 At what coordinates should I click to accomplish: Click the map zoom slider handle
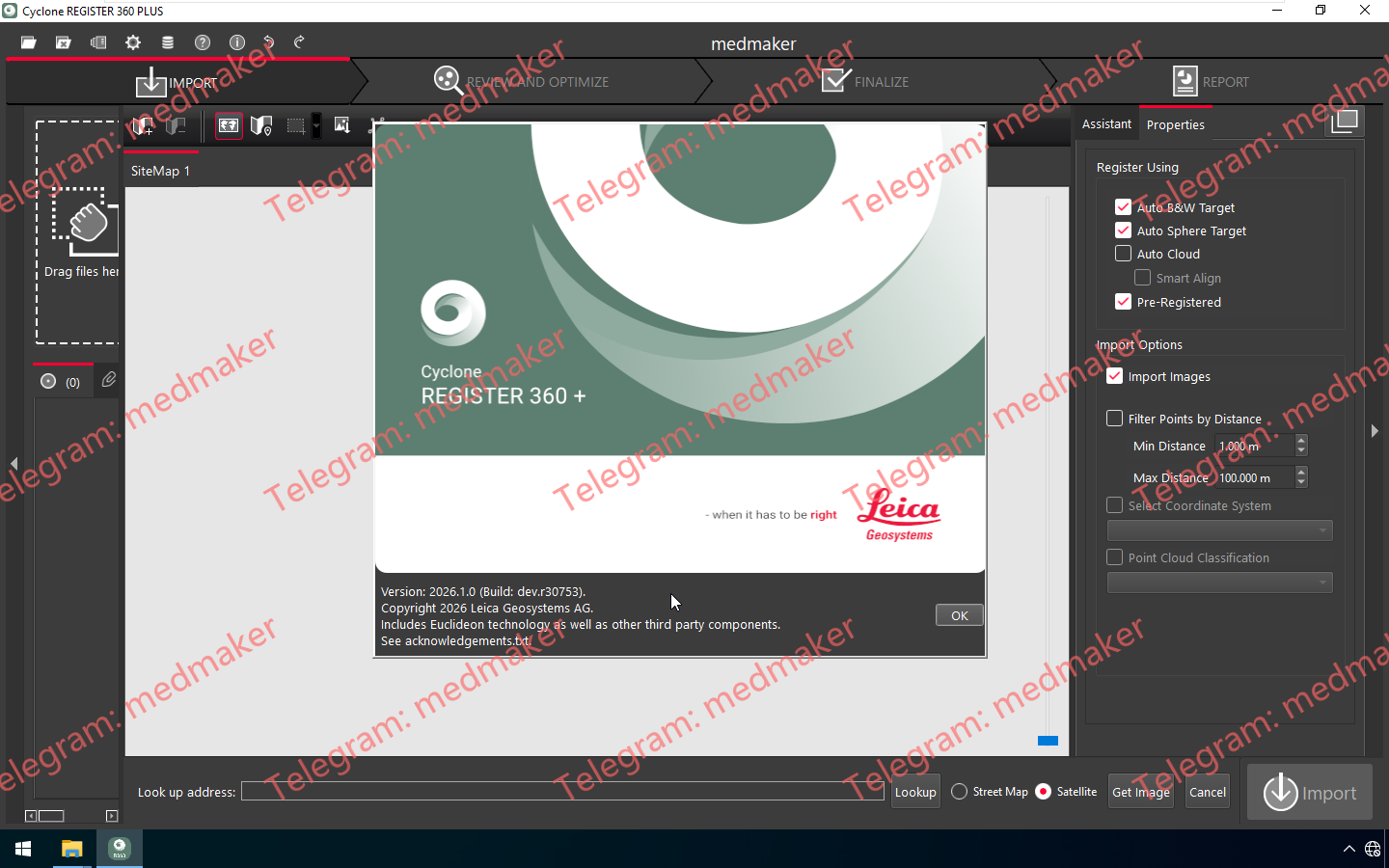coord(1048,741)
